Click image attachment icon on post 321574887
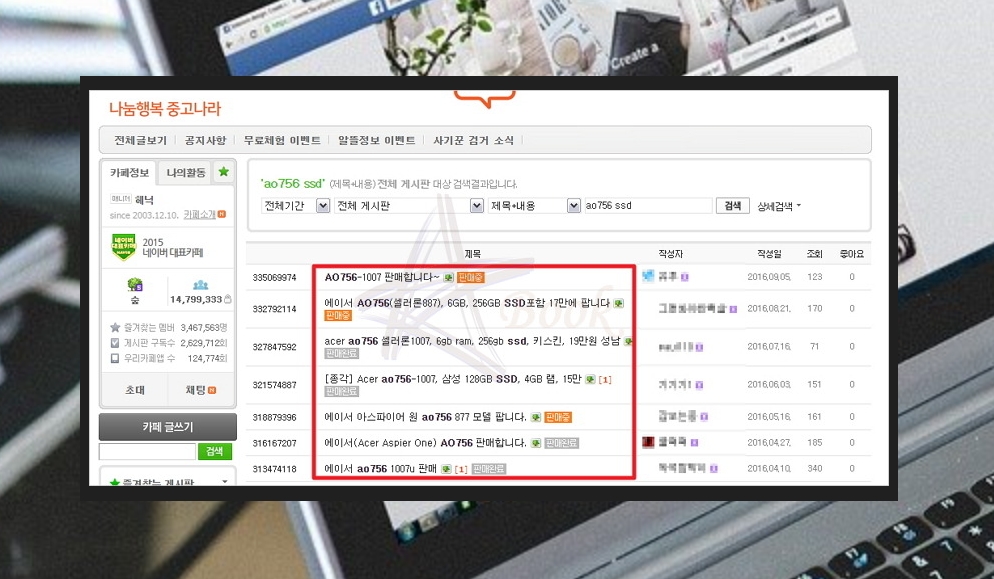This screenshot has height=579, width=994. (590, 379)
